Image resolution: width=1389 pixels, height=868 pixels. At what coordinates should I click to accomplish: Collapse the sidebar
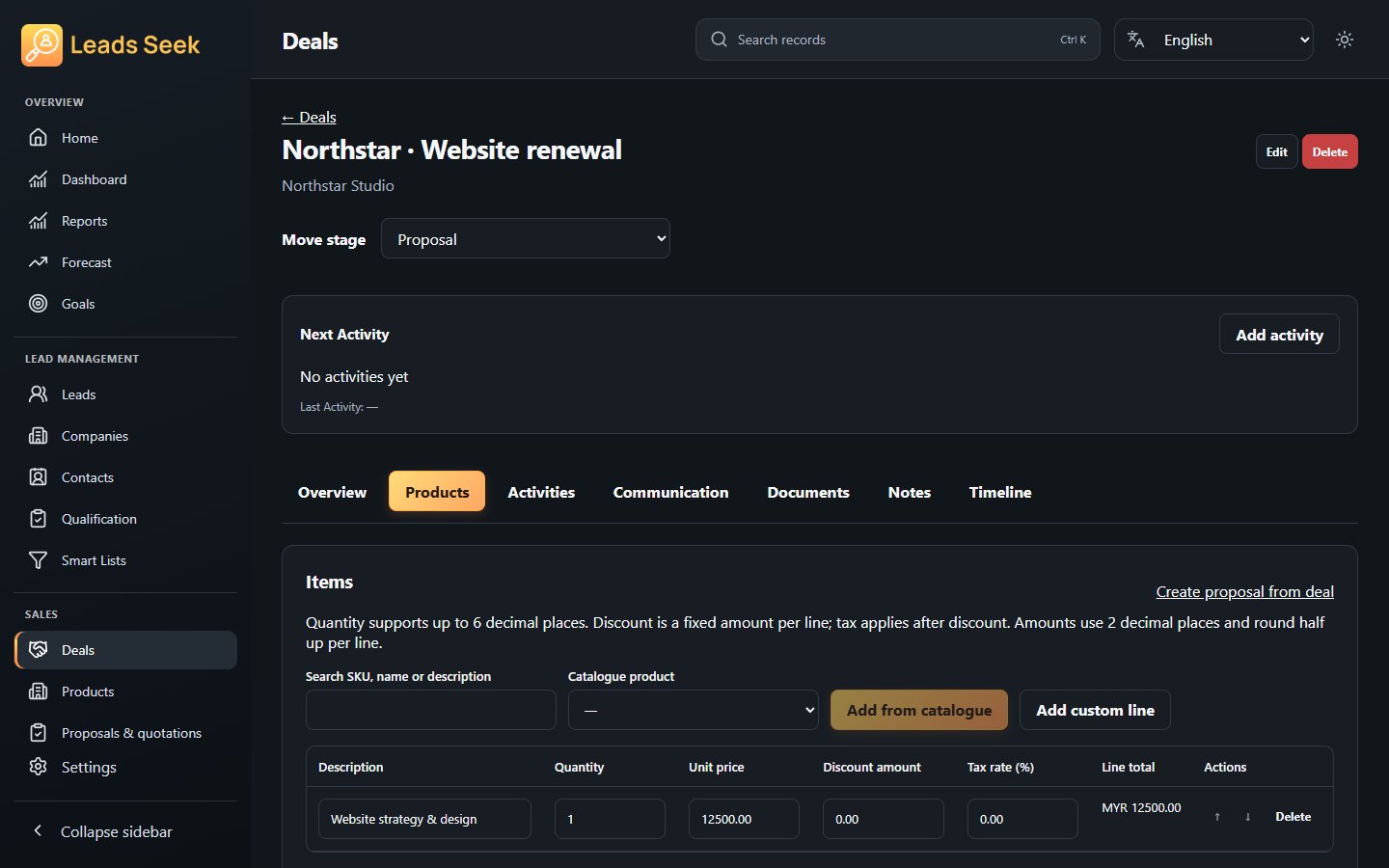(x=102, y=831)
